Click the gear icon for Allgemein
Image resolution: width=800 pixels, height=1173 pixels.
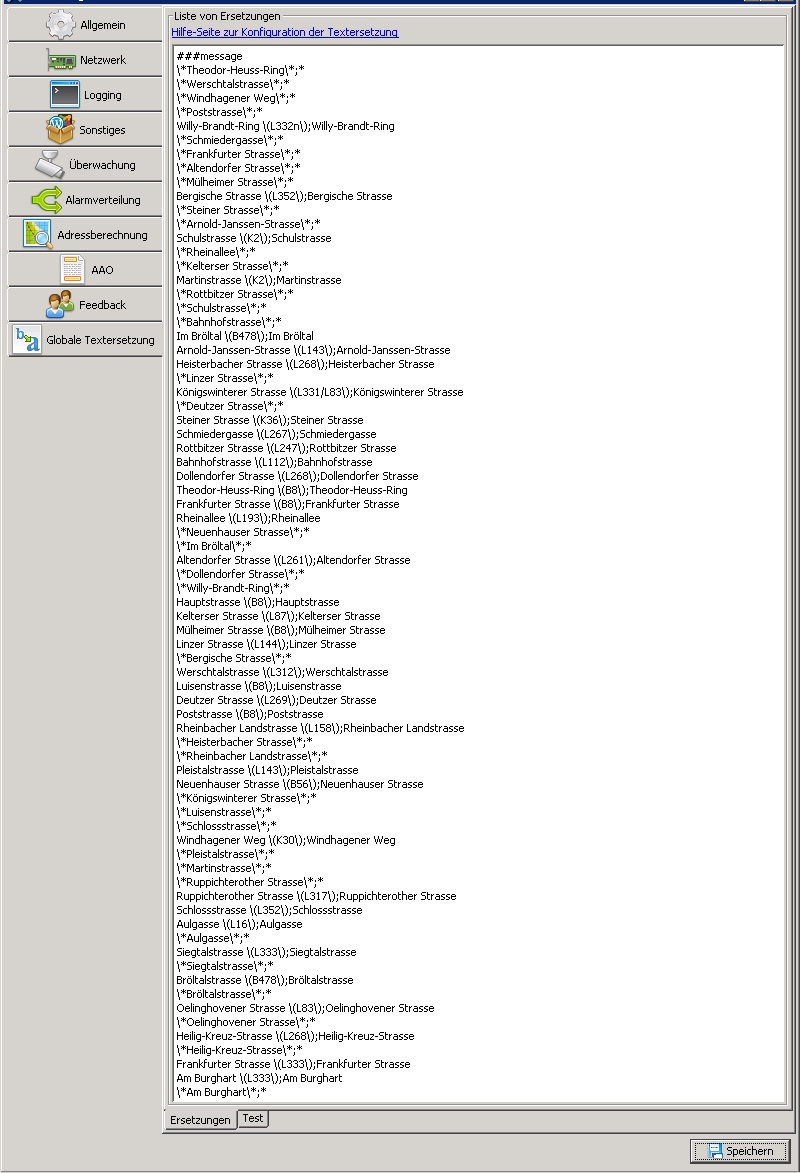point(61,25)
